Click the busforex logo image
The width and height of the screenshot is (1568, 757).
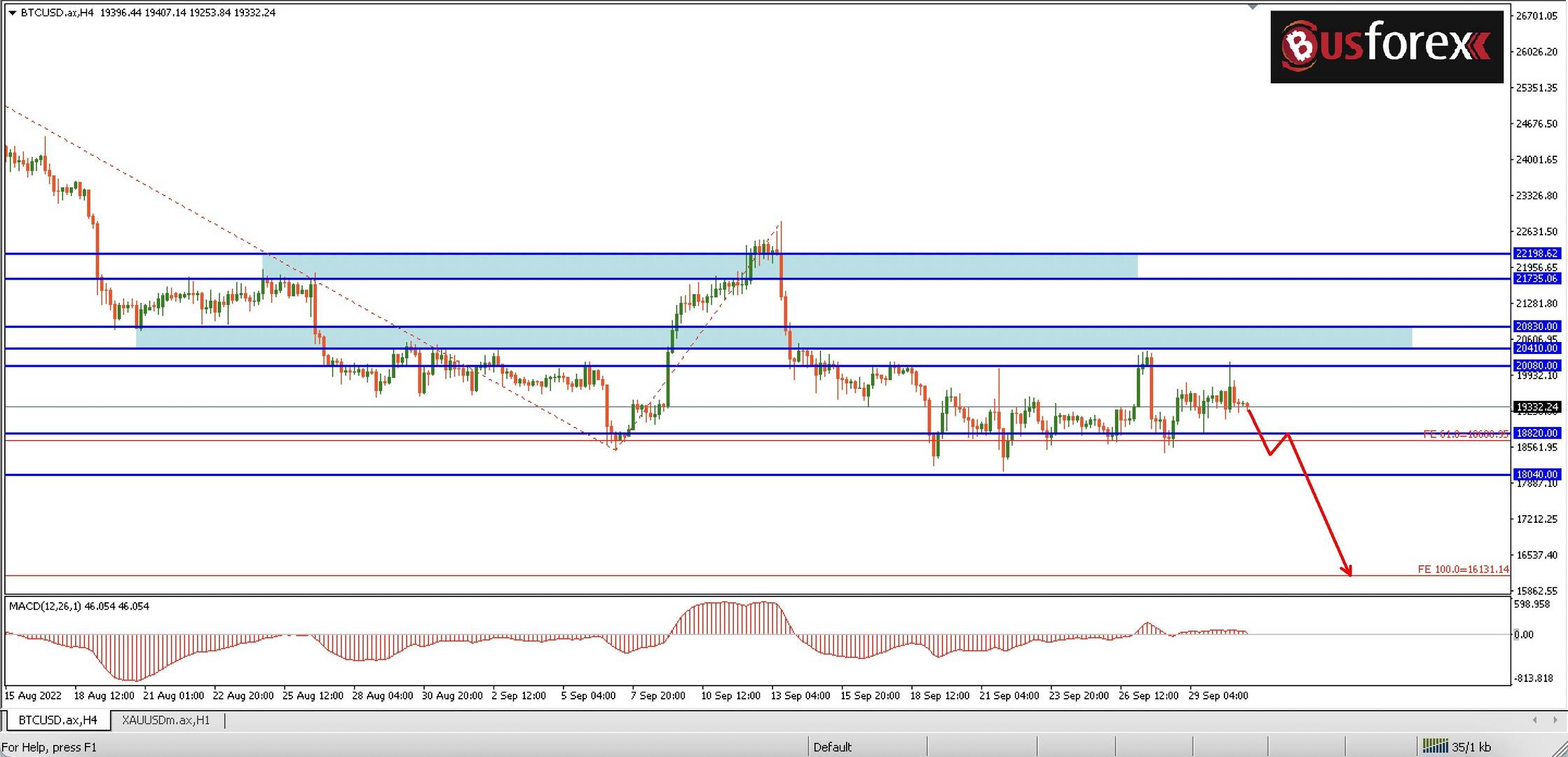[1386, 47]
